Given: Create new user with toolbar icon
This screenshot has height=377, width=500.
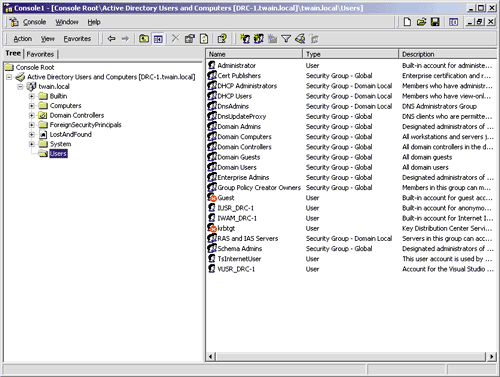Looking at the screenshot, I should 245,39.
